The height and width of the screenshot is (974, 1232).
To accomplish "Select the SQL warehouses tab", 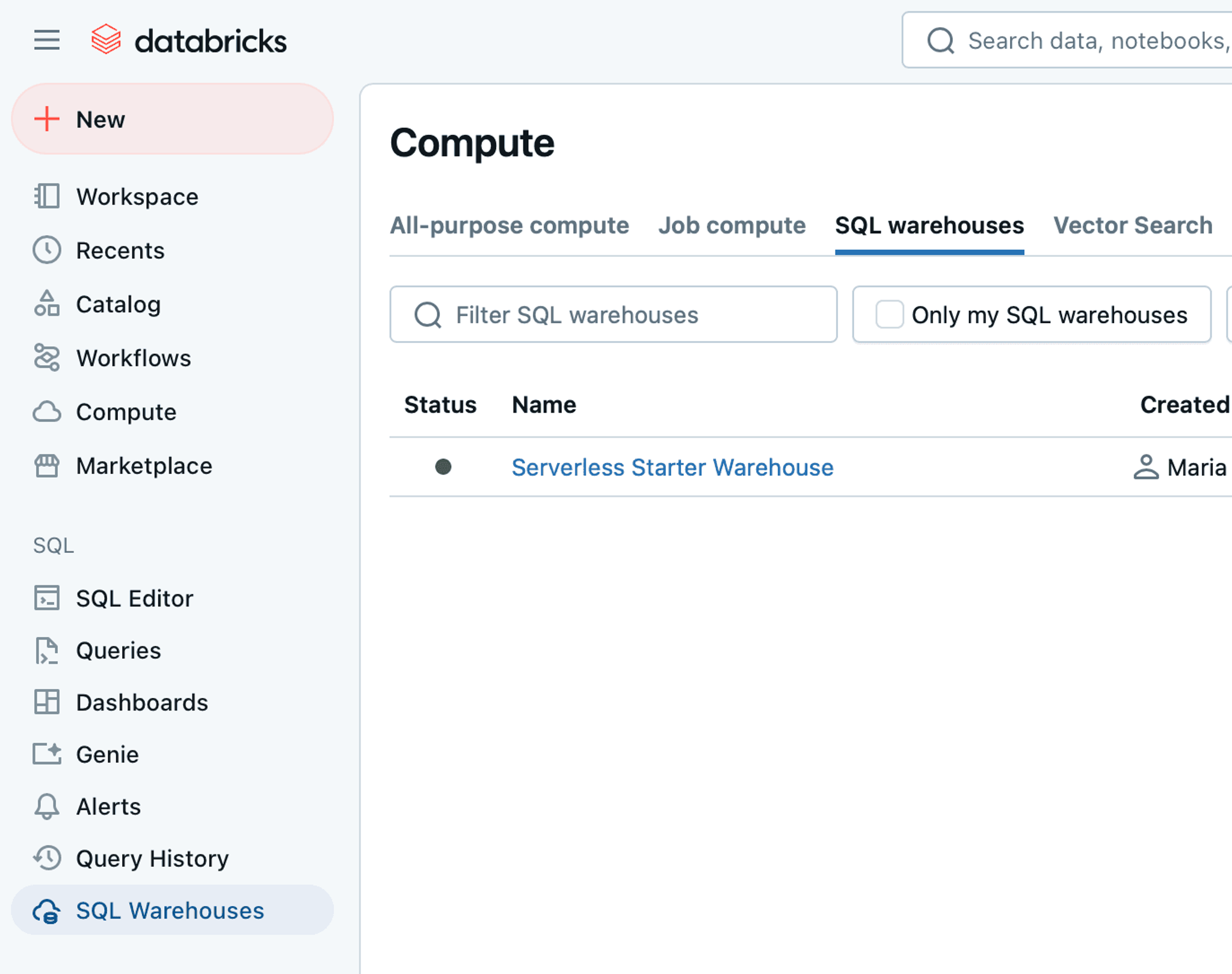I will [929, 226].
